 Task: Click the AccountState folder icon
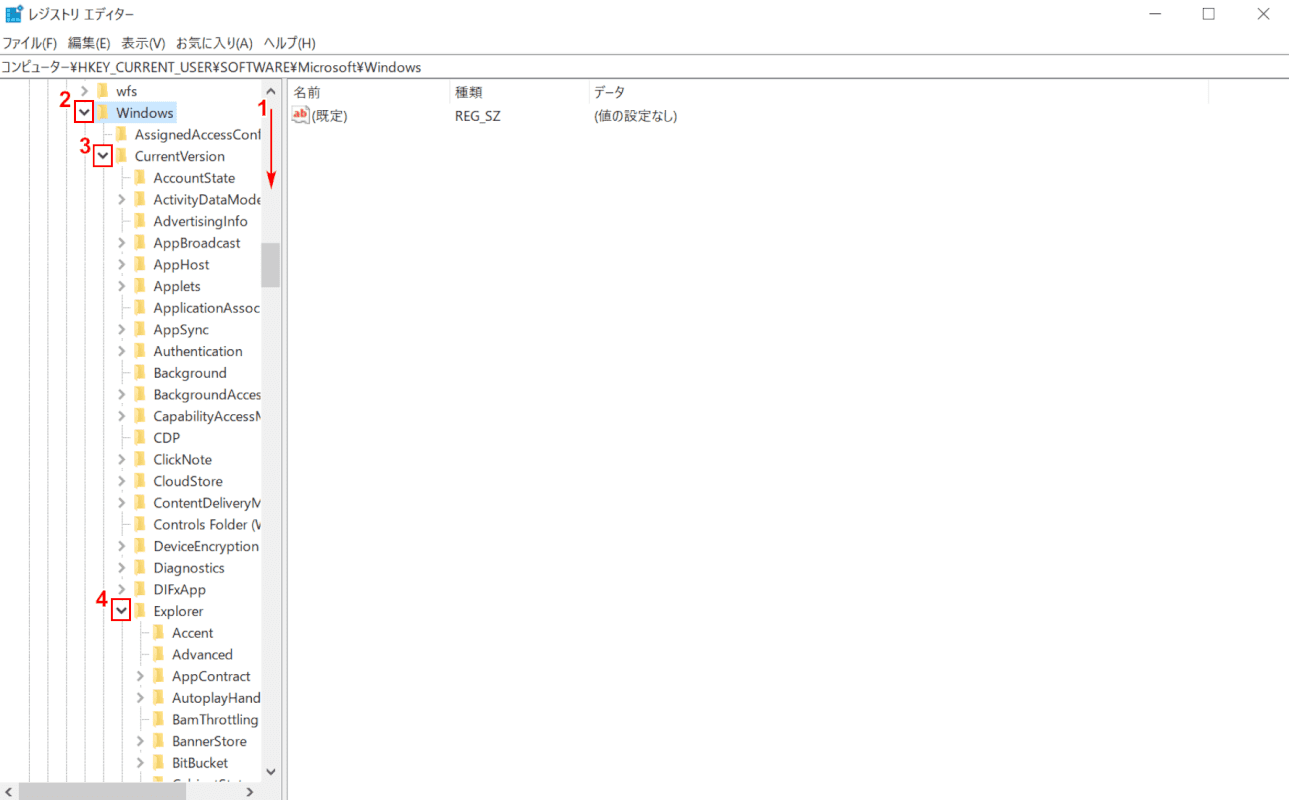coord(140,178)
